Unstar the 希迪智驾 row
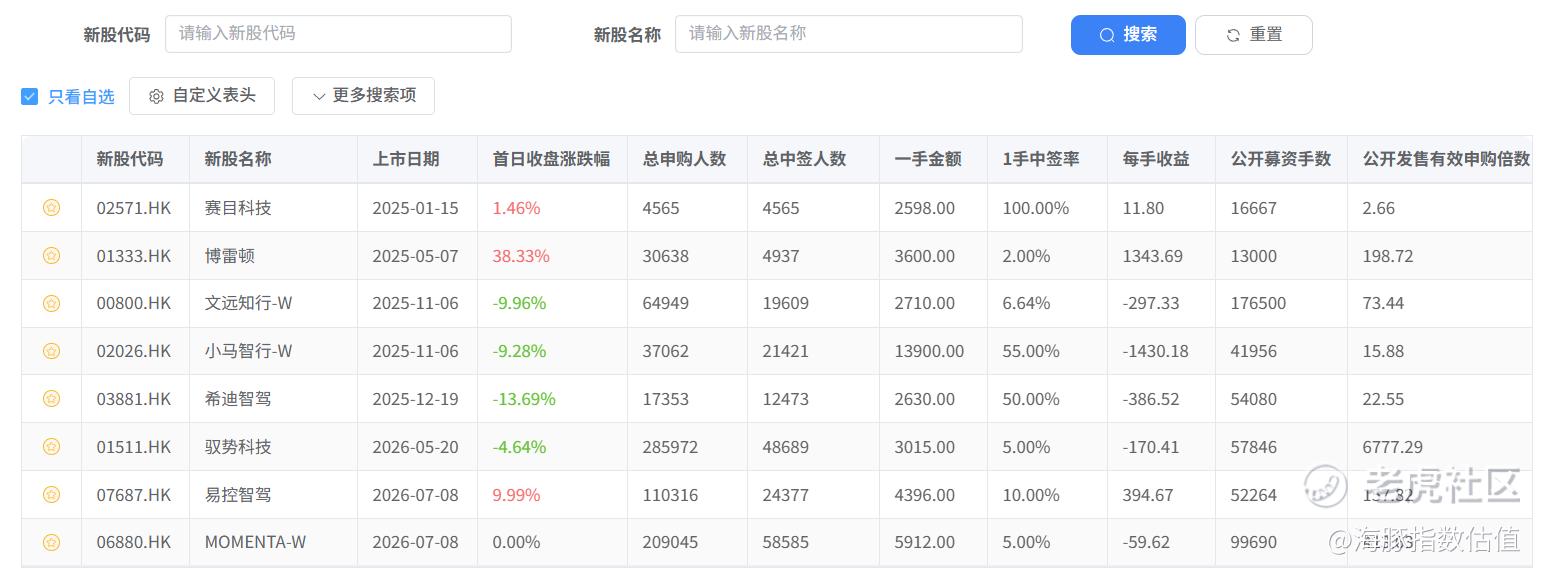The image size is (1551, 576). [x=51, y=399]
